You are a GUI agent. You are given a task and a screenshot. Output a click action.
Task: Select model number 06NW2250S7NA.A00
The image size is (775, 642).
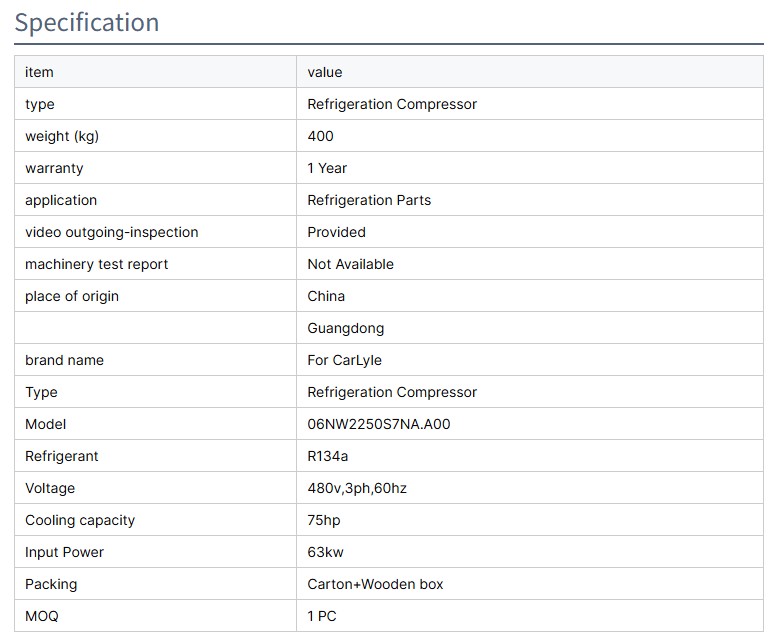click(379, 424)
